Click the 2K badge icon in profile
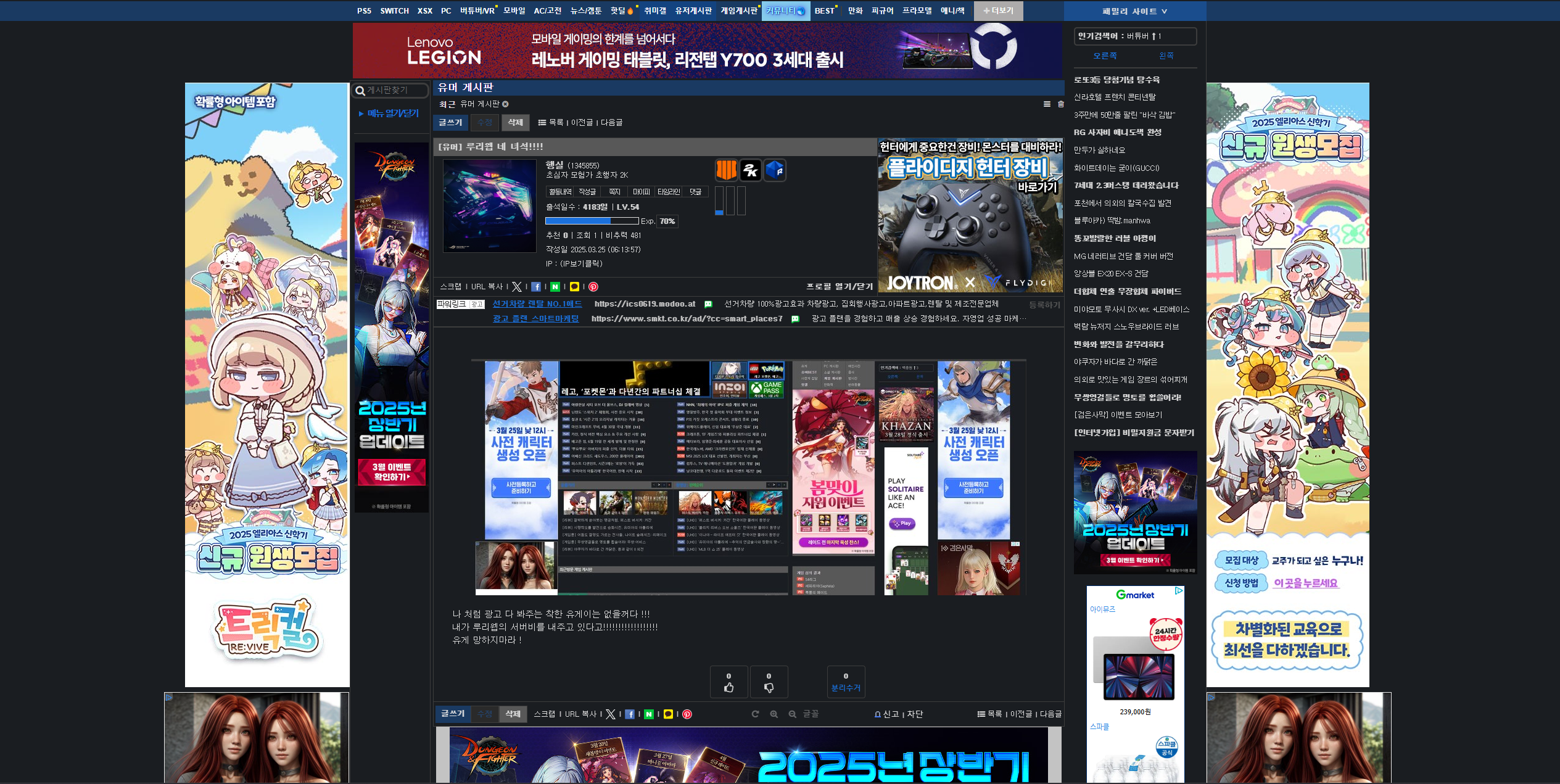 750,170
